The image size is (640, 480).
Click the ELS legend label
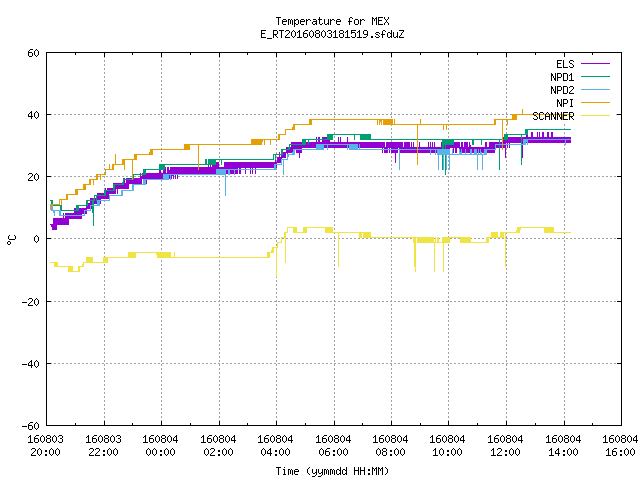tap(565, 64)
